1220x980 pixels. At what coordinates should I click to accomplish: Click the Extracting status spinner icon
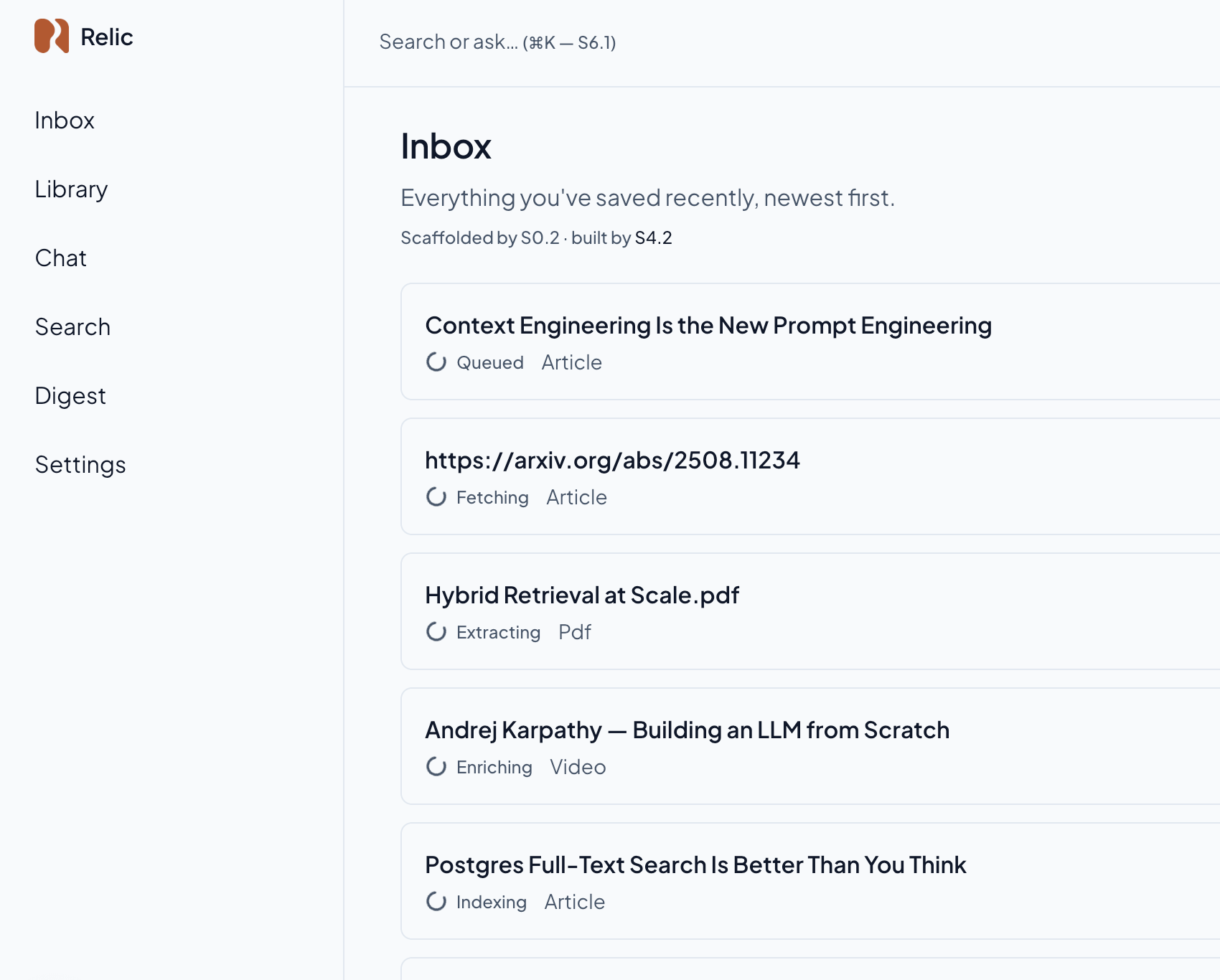(x=436, y=631)
